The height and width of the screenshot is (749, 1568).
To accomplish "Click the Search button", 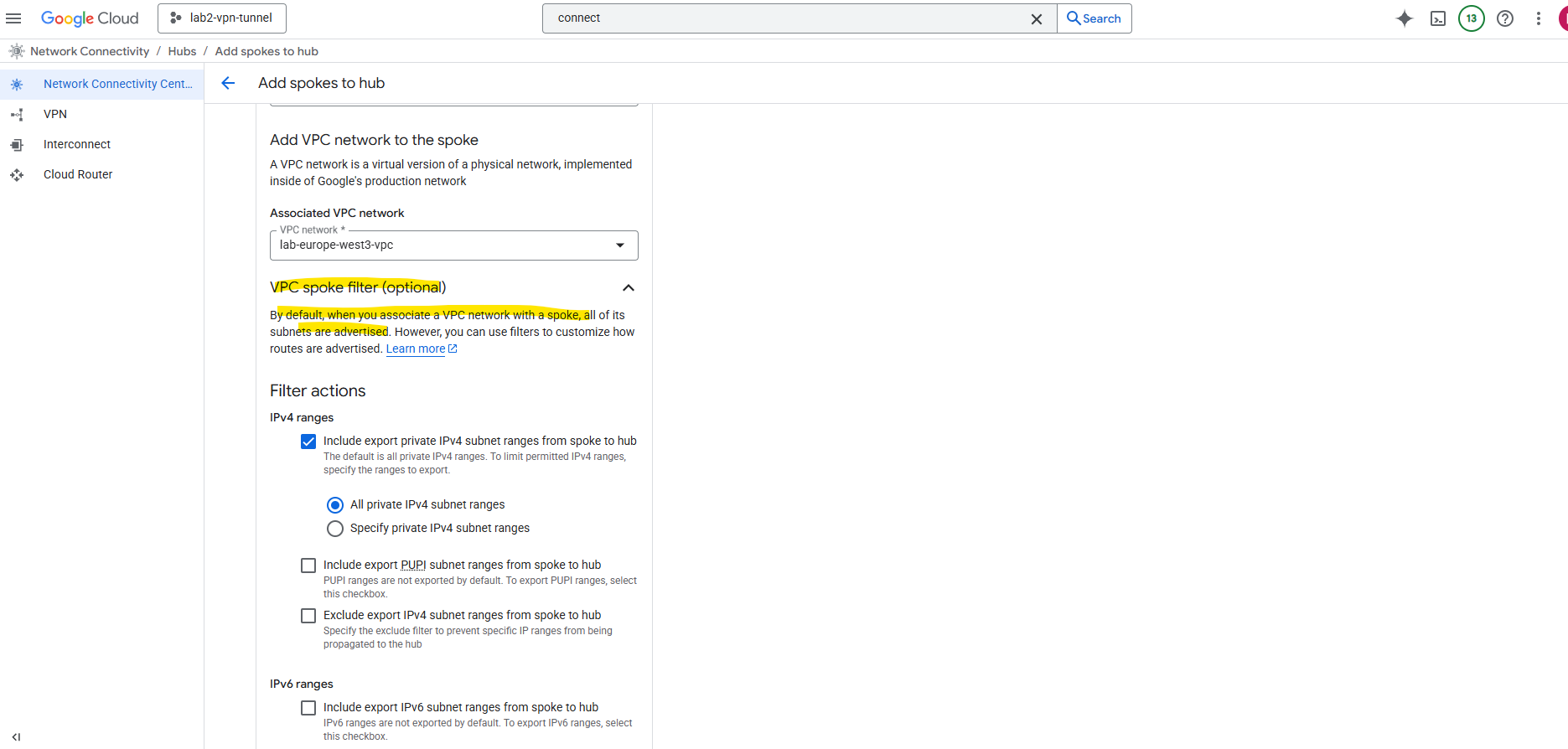I will click(x=1094, y=18).
